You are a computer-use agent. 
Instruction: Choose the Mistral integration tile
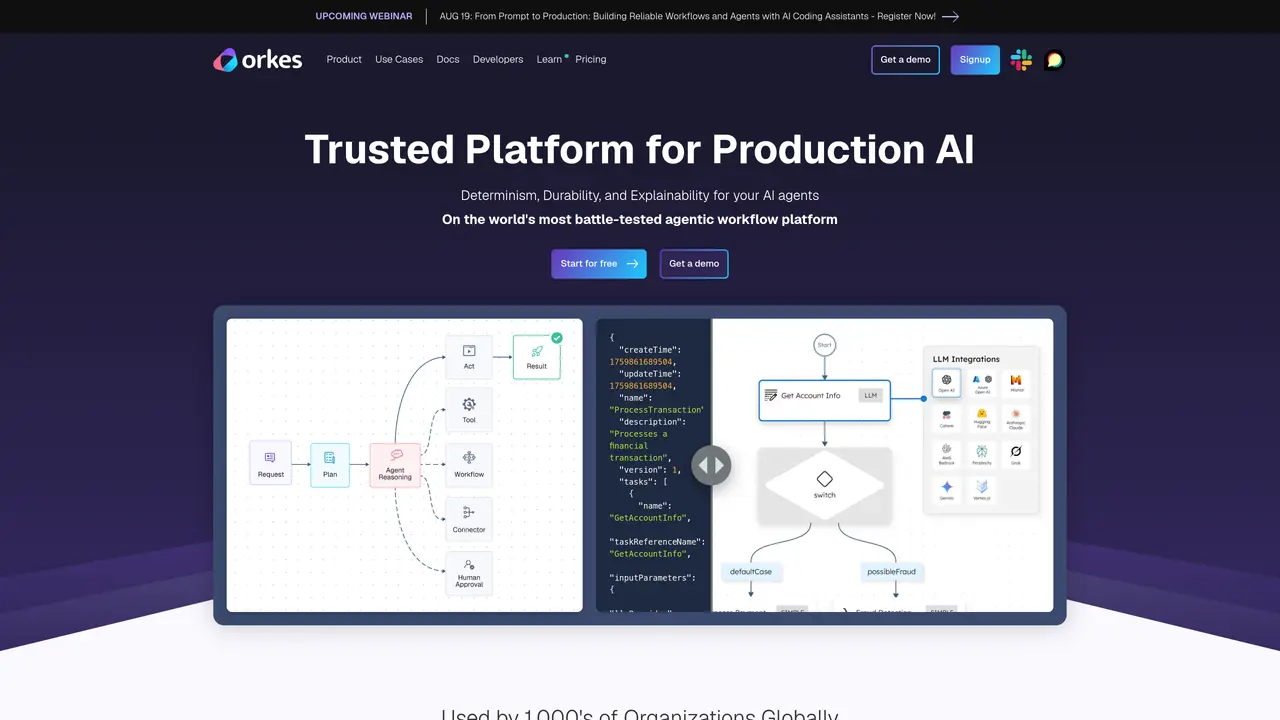[1016, 383]
